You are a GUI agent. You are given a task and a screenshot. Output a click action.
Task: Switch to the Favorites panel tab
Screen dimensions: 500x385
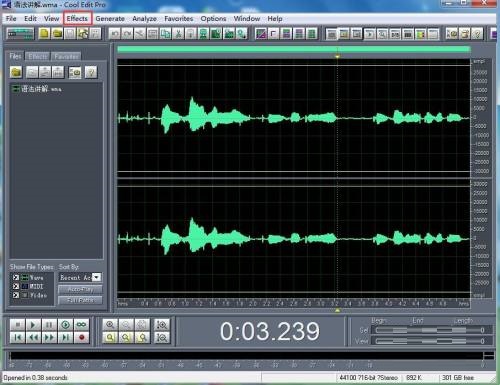point(66,56)
